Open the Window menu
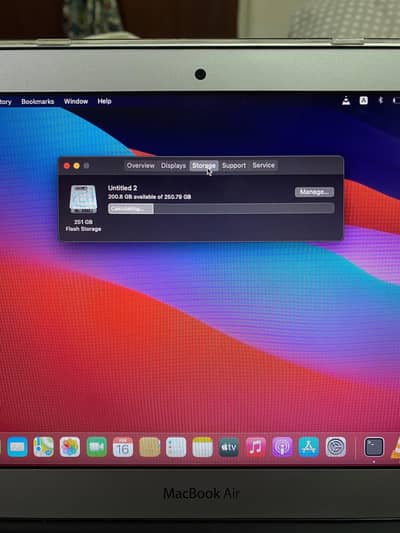Image resolution: width=400 pixels, height=533 pixels. [76, 101]
